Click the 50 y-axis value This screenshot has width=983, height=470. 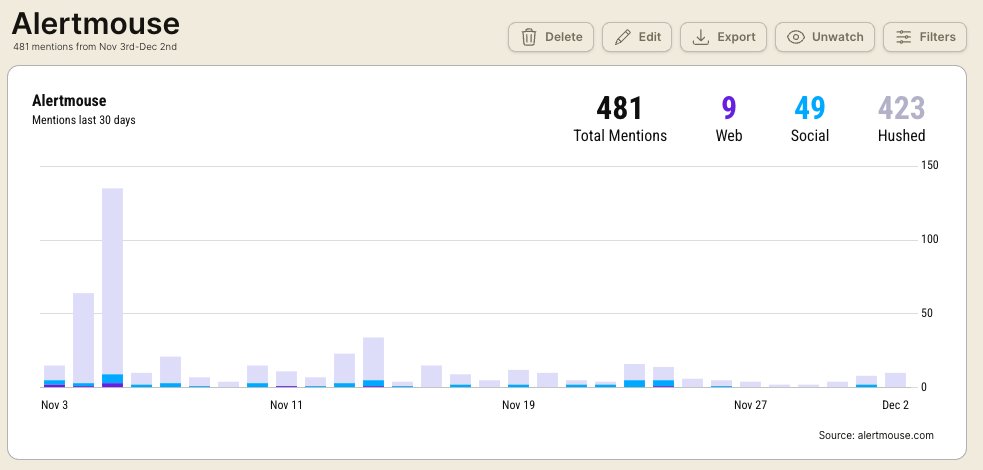click(x=927, y=313)
